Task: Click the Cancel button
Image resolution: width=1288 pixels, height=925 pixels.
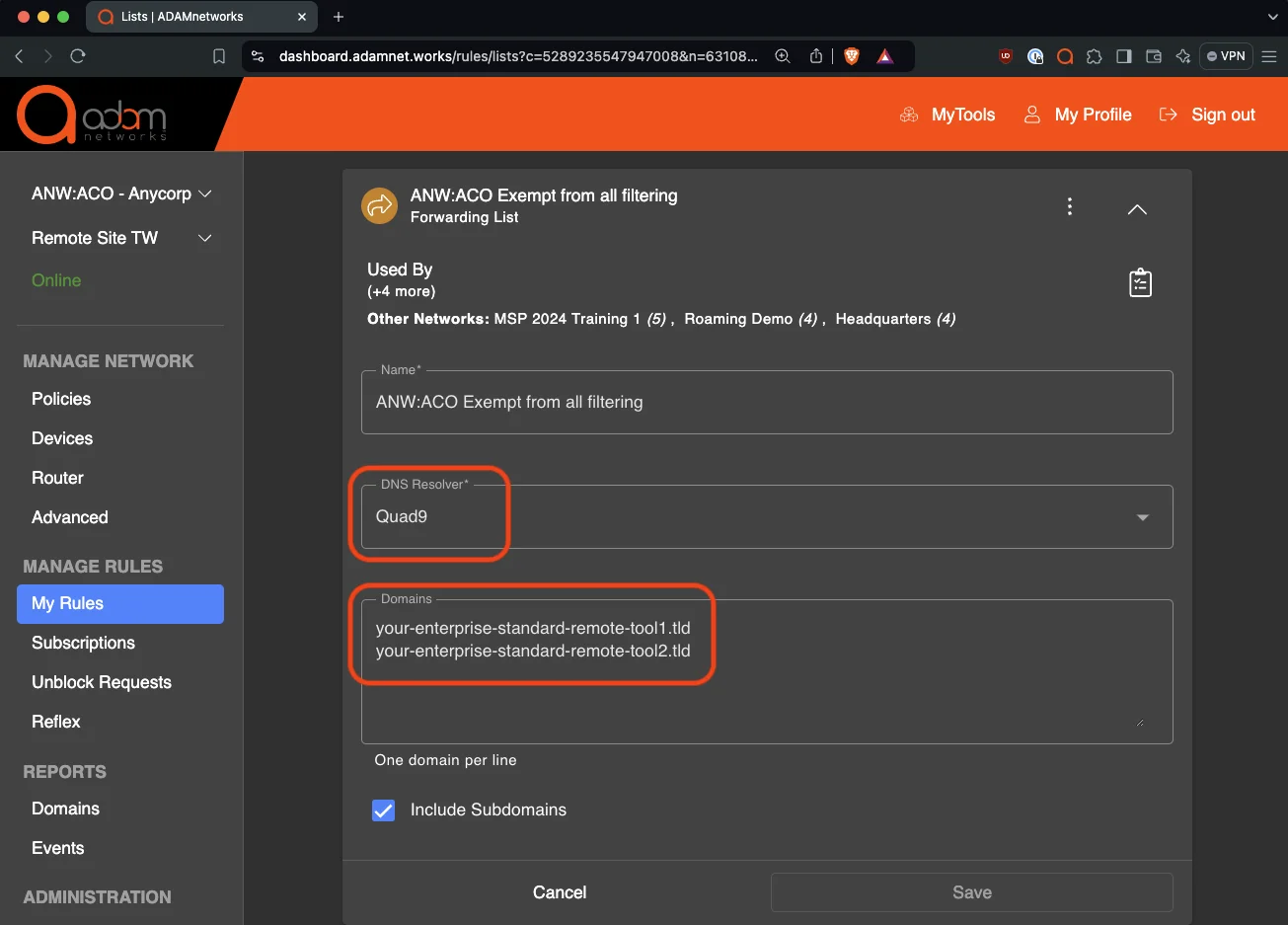Action: [560, 892]
